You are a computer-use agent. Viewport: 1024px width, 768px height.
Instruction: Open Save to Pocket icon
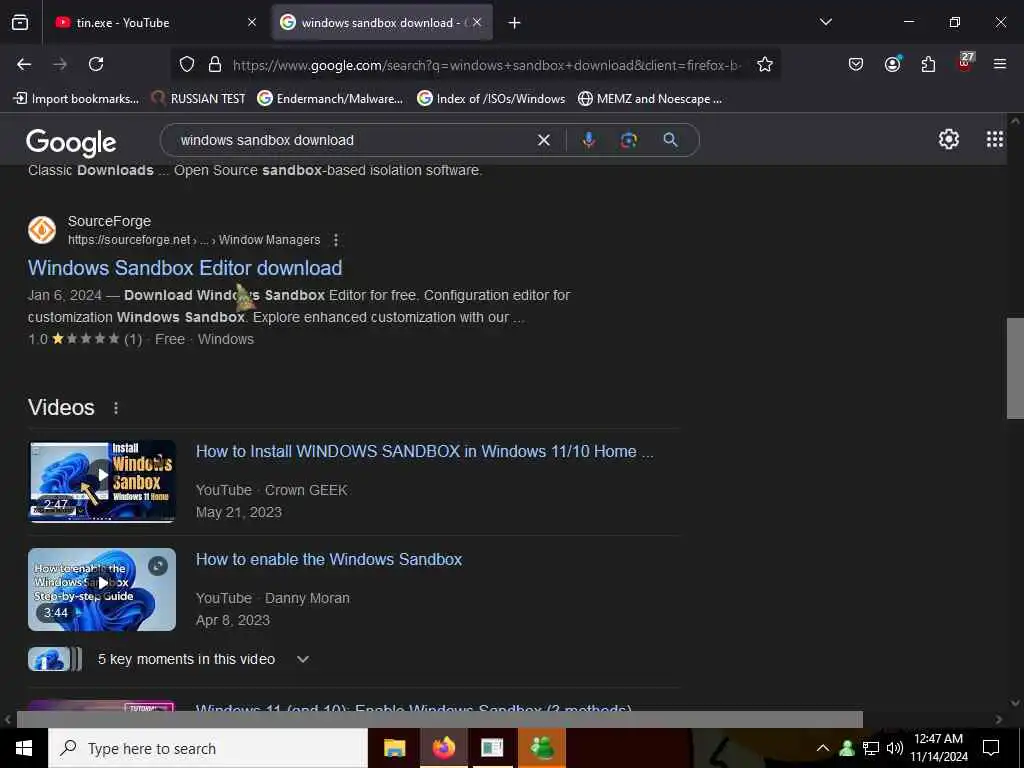856,64
